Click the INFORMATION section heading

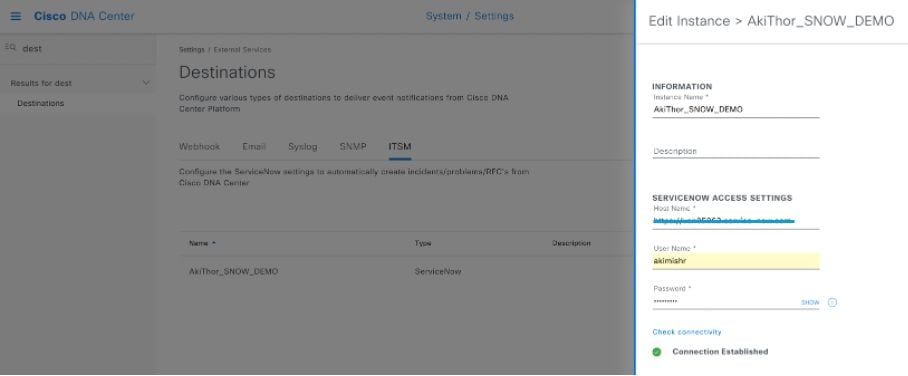point(682,87)
